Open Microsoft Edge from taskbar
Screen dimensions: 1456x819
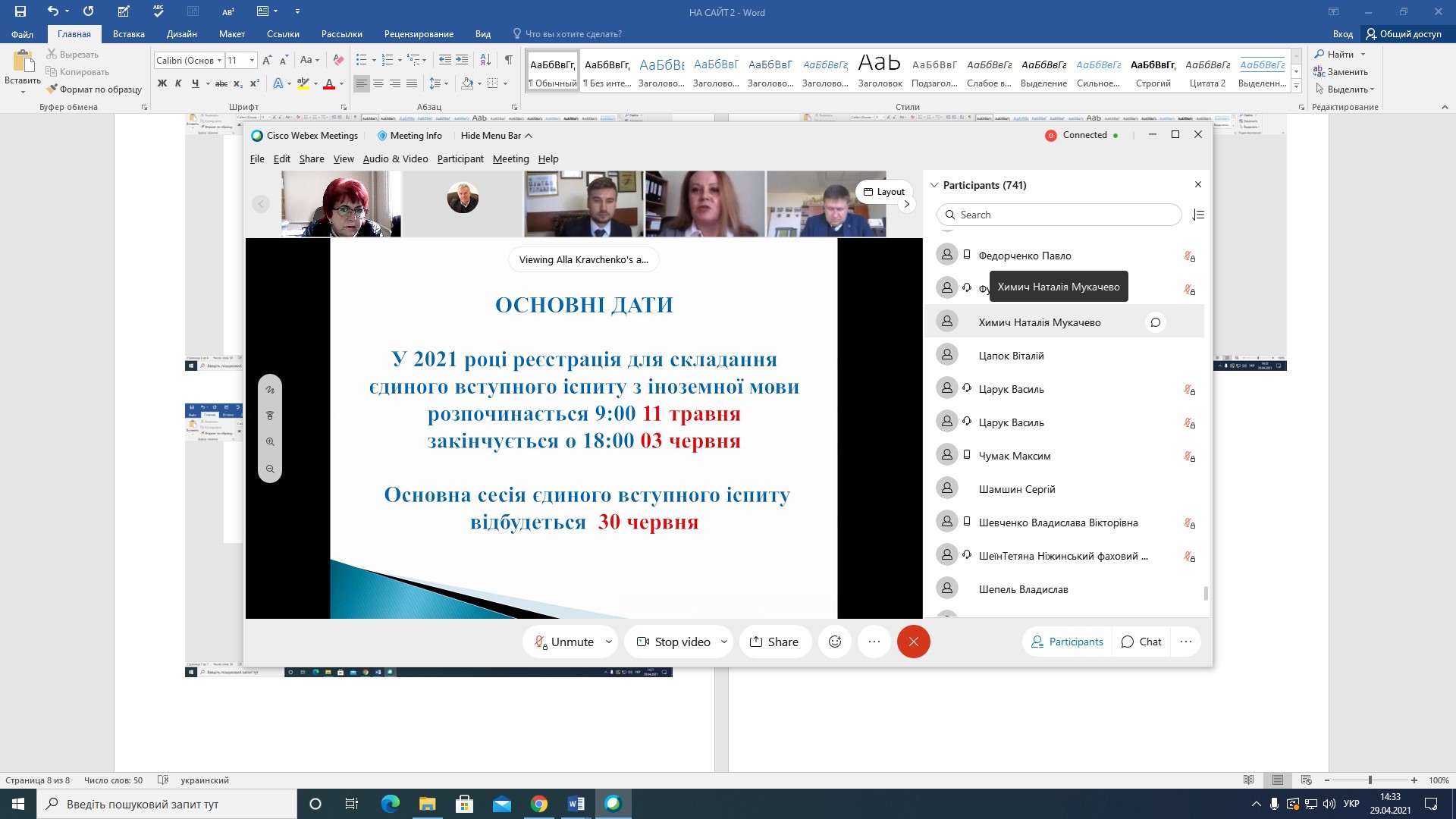pos(391,804)
